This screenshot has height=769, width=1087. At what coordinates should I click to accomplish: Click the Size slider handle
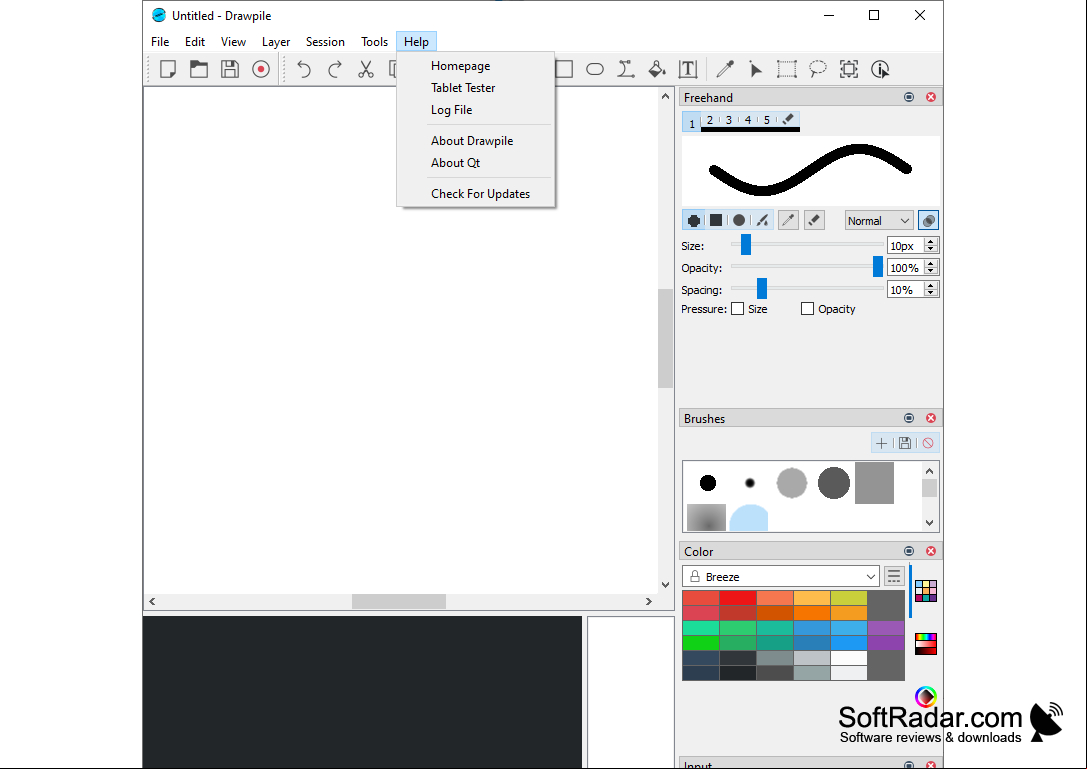tap(746, 245)
